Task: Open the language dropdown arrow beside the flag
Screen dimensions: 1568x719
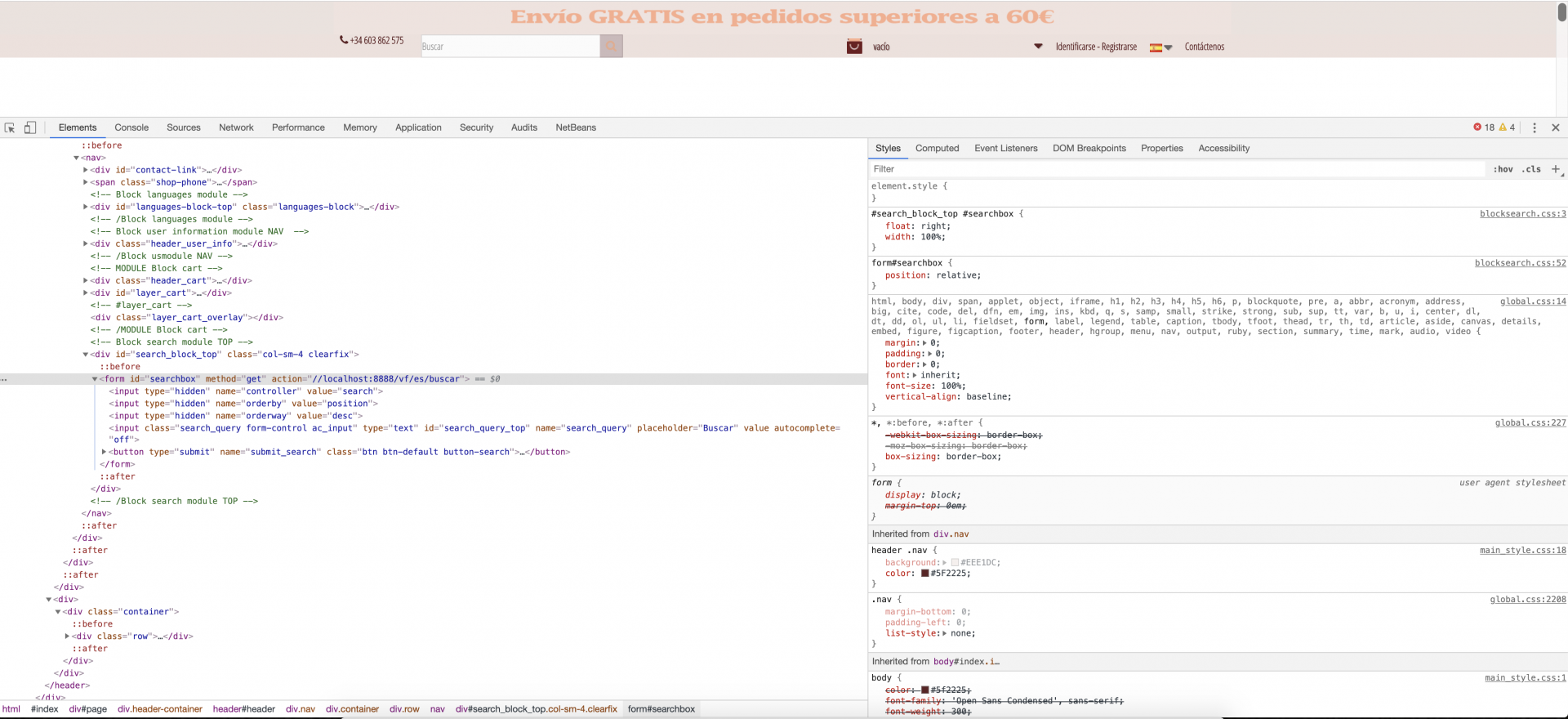Action: [x=1168, y=47]
